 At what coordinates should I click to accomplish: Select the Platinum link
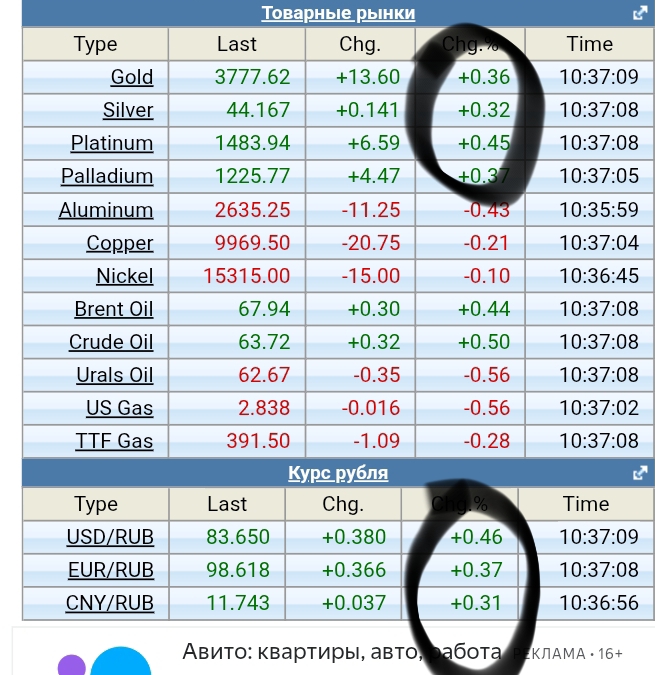[112, 143]
